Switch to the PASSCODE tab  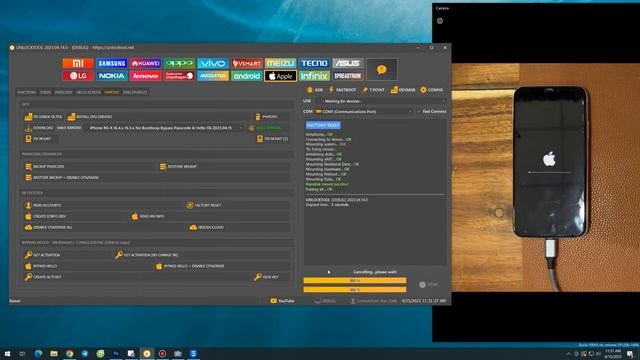coord(63,92)
